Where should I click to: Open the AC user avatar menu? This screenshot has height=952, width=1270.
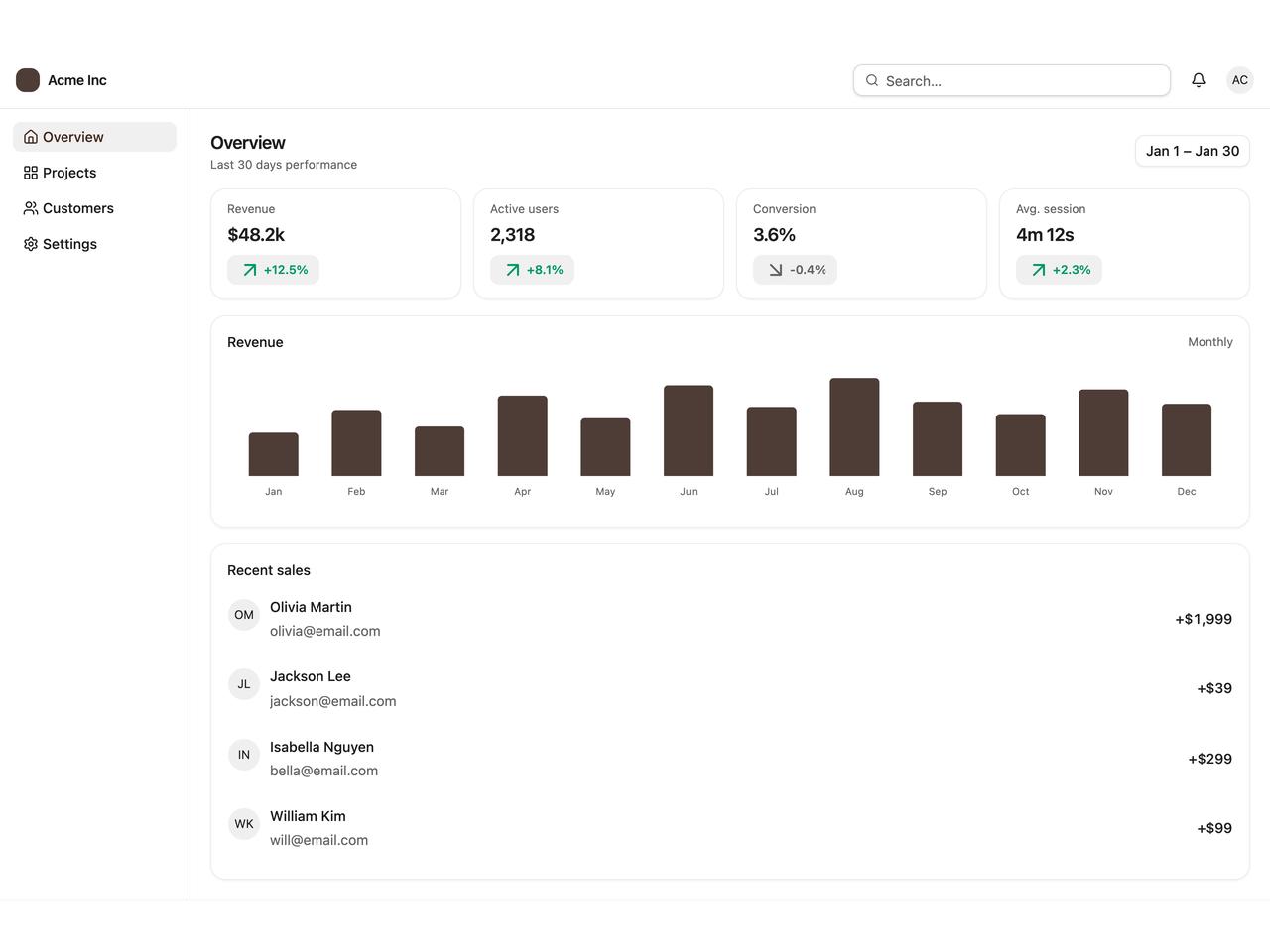tap(1240, 80)
